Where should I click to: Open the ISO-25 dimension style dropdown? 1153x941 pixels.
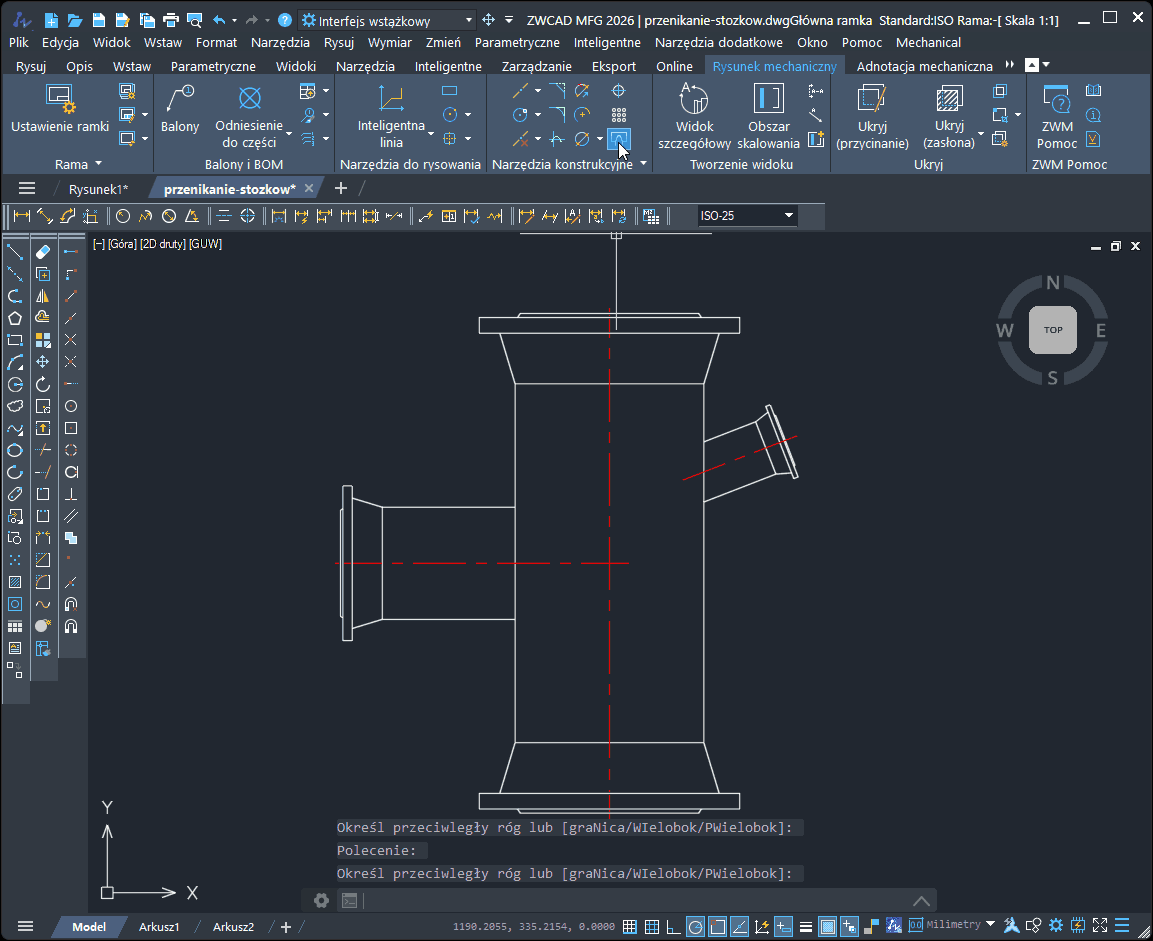pos(789,216)
